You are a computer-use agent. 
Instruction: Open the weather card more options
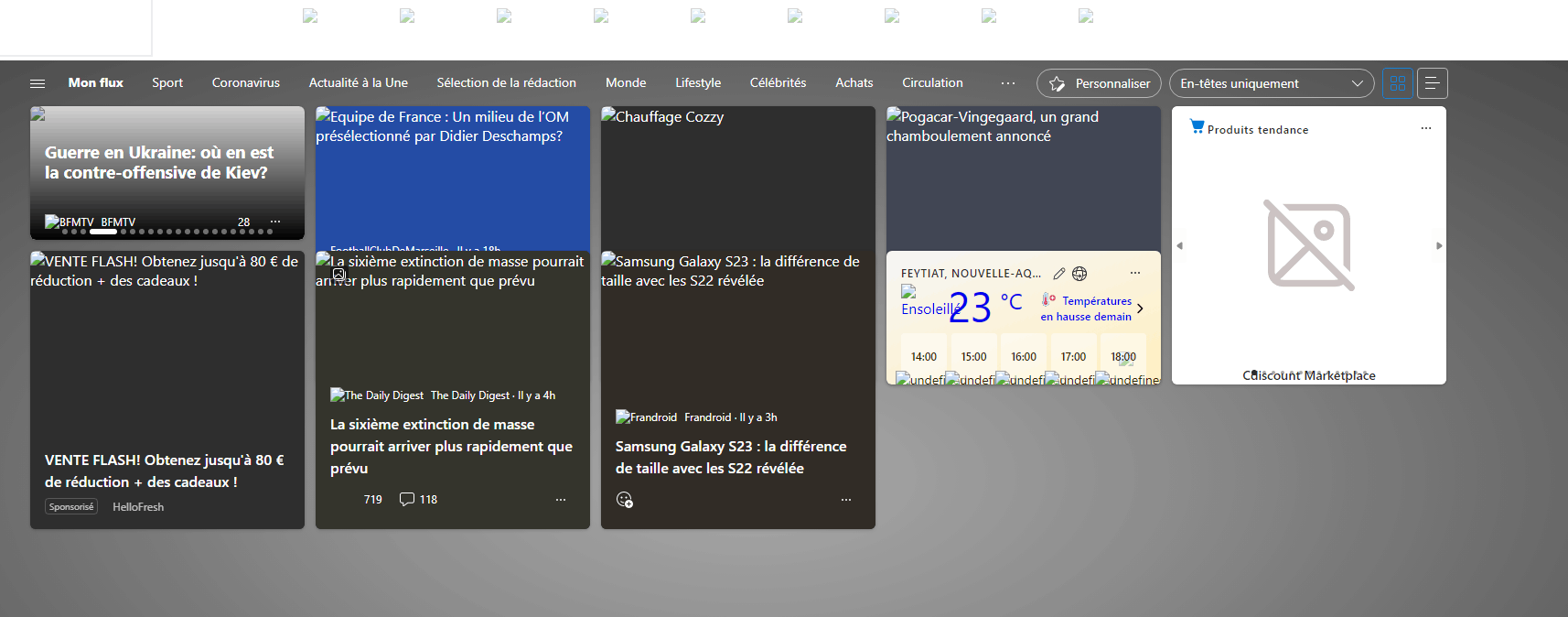[1135, 273]
